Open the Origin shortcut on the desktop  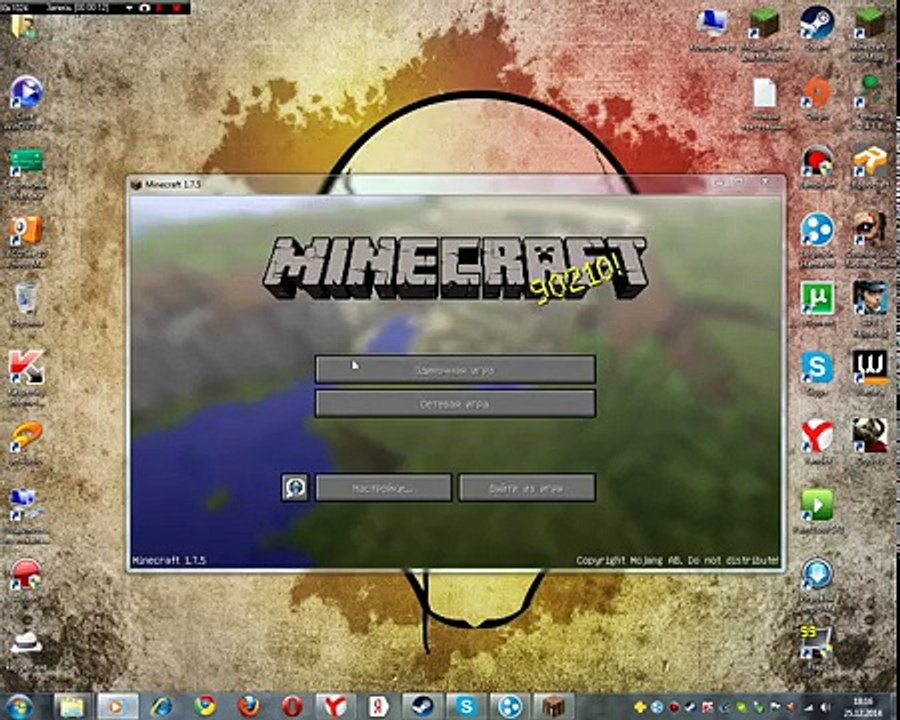click(817, 94)
